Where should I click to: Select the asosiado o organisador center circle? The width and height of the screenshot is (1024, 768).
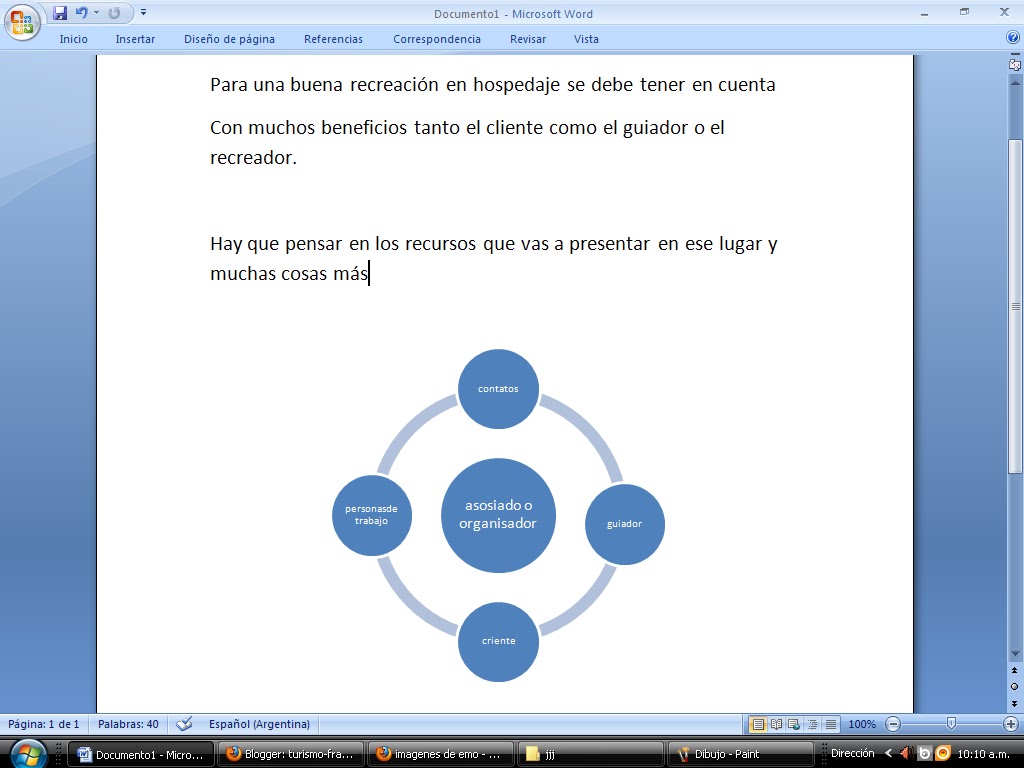click(498, 515)
